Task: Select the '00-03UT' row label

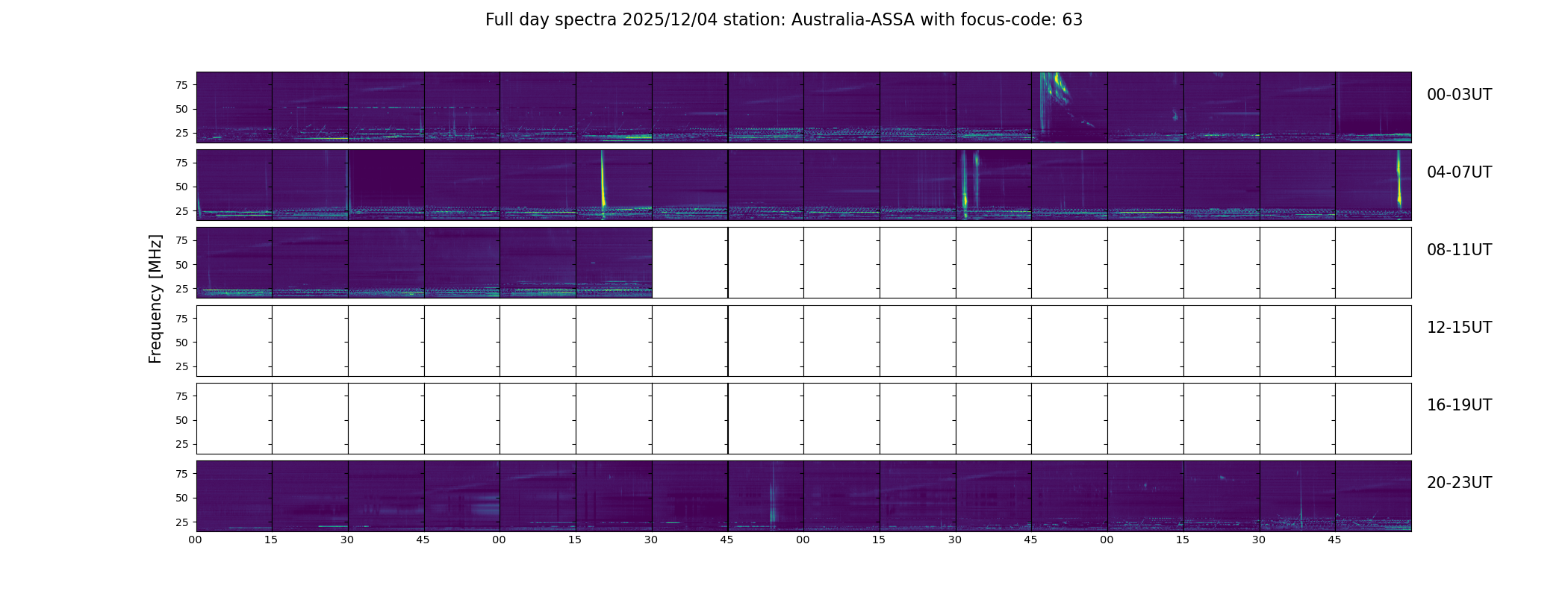Action: click(1459, 95)
